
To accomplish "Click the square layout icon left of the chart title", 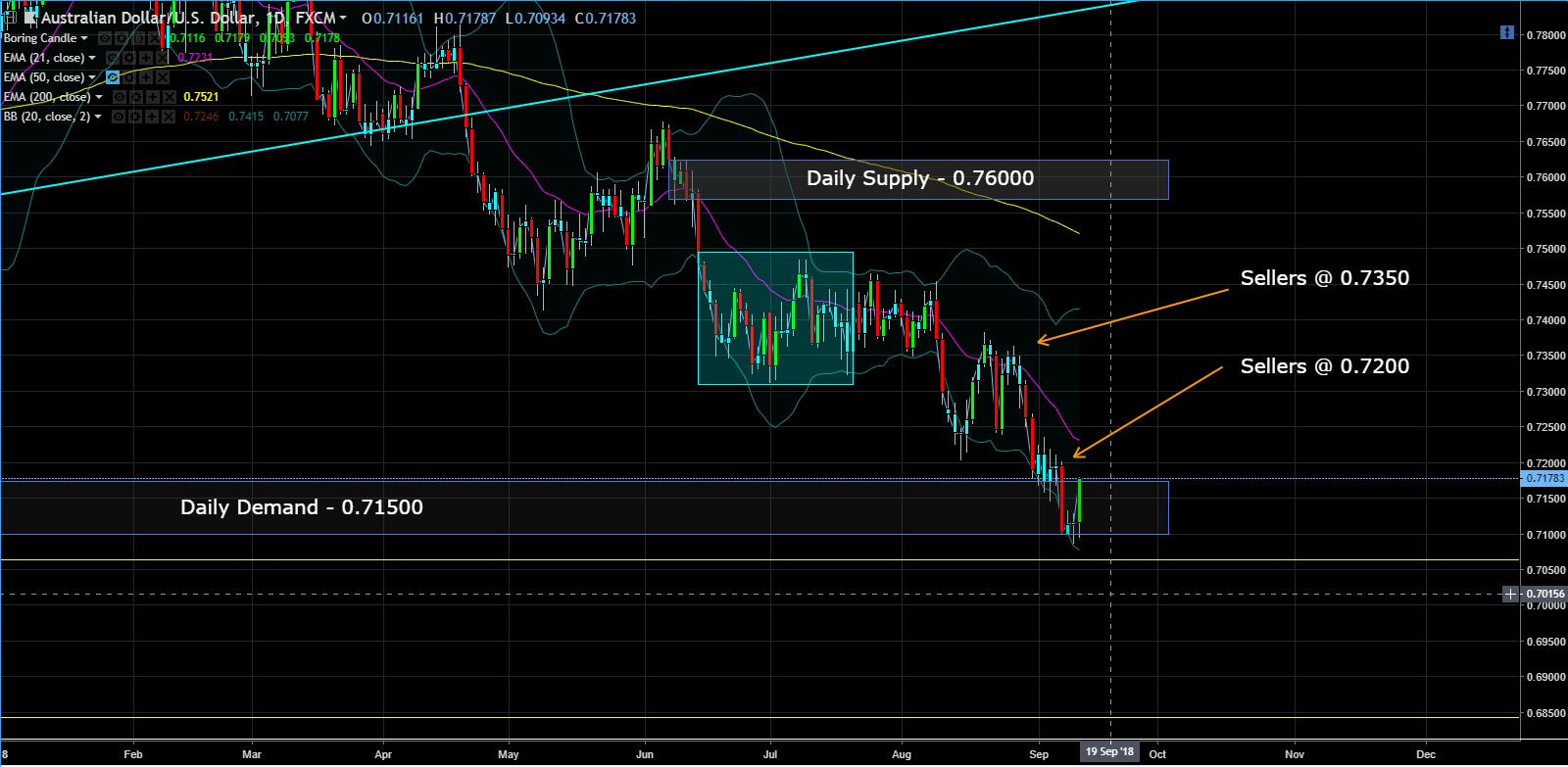I will pyautogui.click(x=10, y=18).
